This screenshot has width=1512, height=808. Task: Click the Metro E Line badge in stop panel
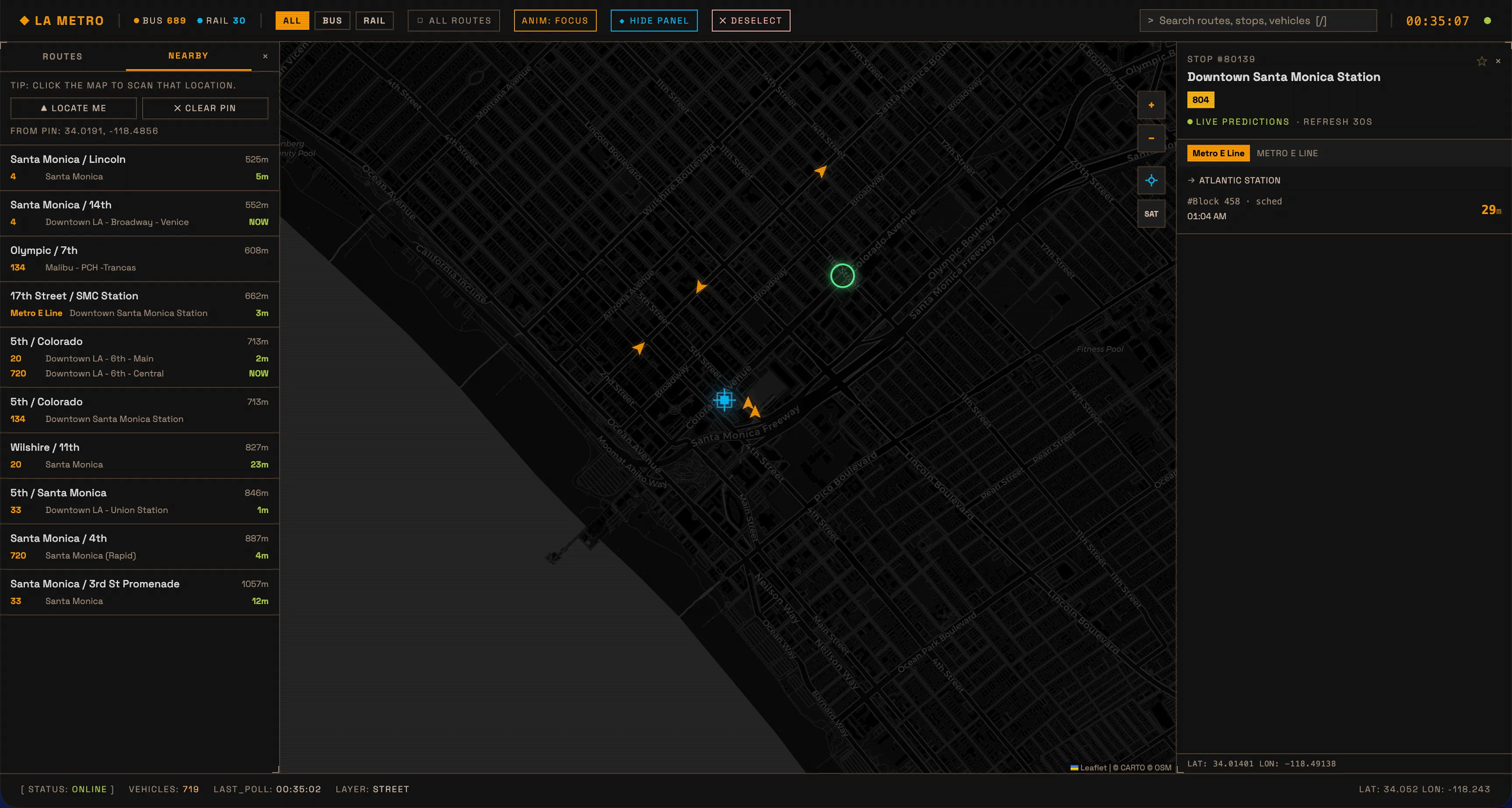(x=1218, y=153)
